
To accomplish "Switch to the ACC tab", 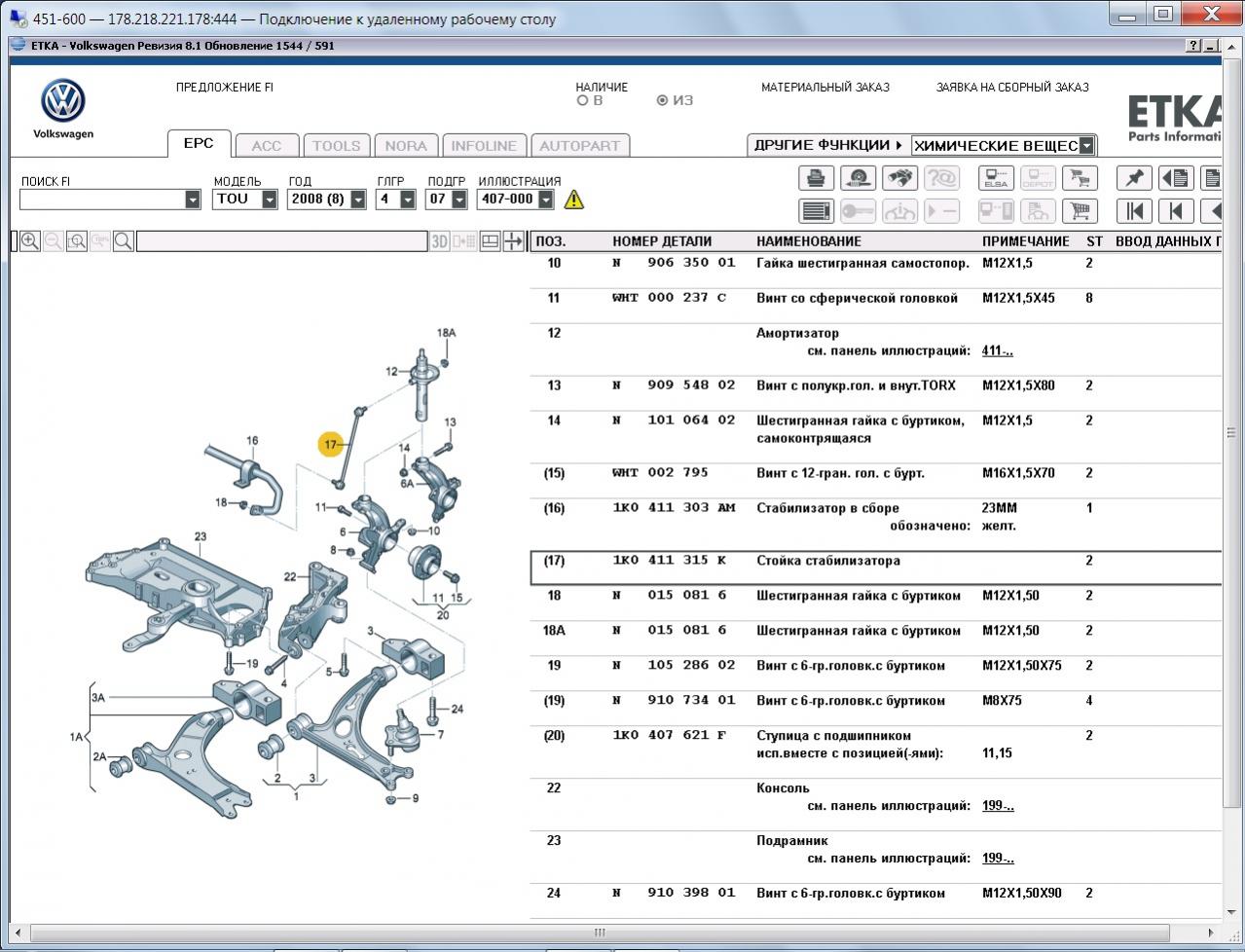I will pyautogui.click(x=266, y=146).
